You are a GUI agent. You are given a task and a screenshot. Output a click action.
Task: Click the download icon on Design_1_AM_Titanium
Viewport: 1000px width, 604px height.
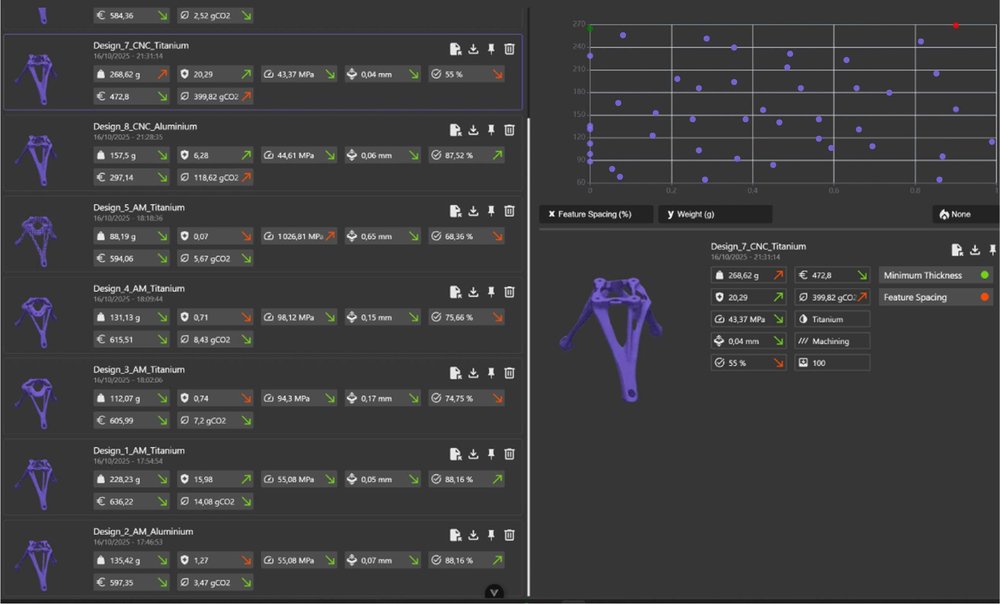[473, 453]
